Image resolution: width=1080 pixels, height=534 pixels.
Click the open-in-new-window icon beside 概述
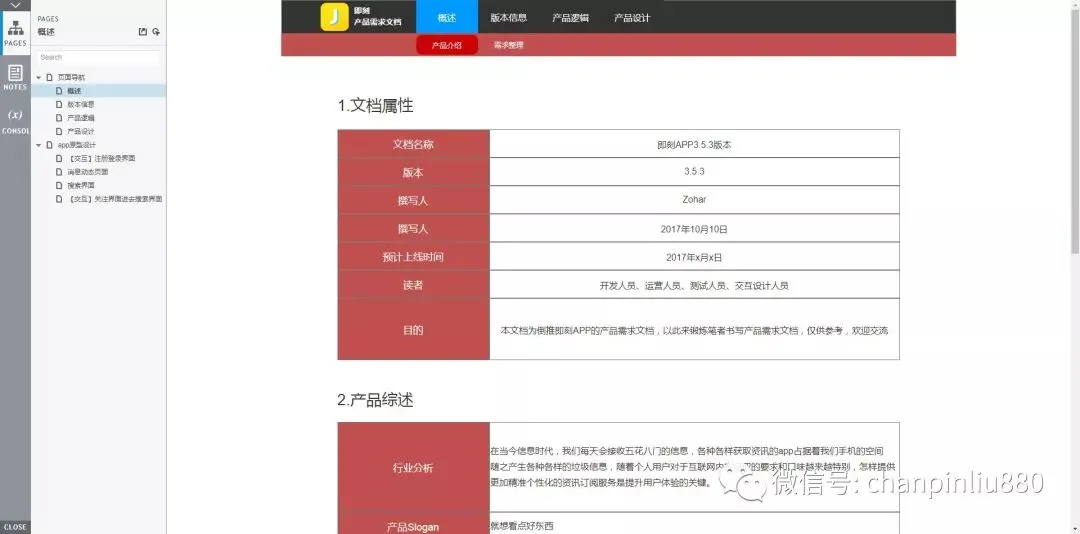[143, 32]
